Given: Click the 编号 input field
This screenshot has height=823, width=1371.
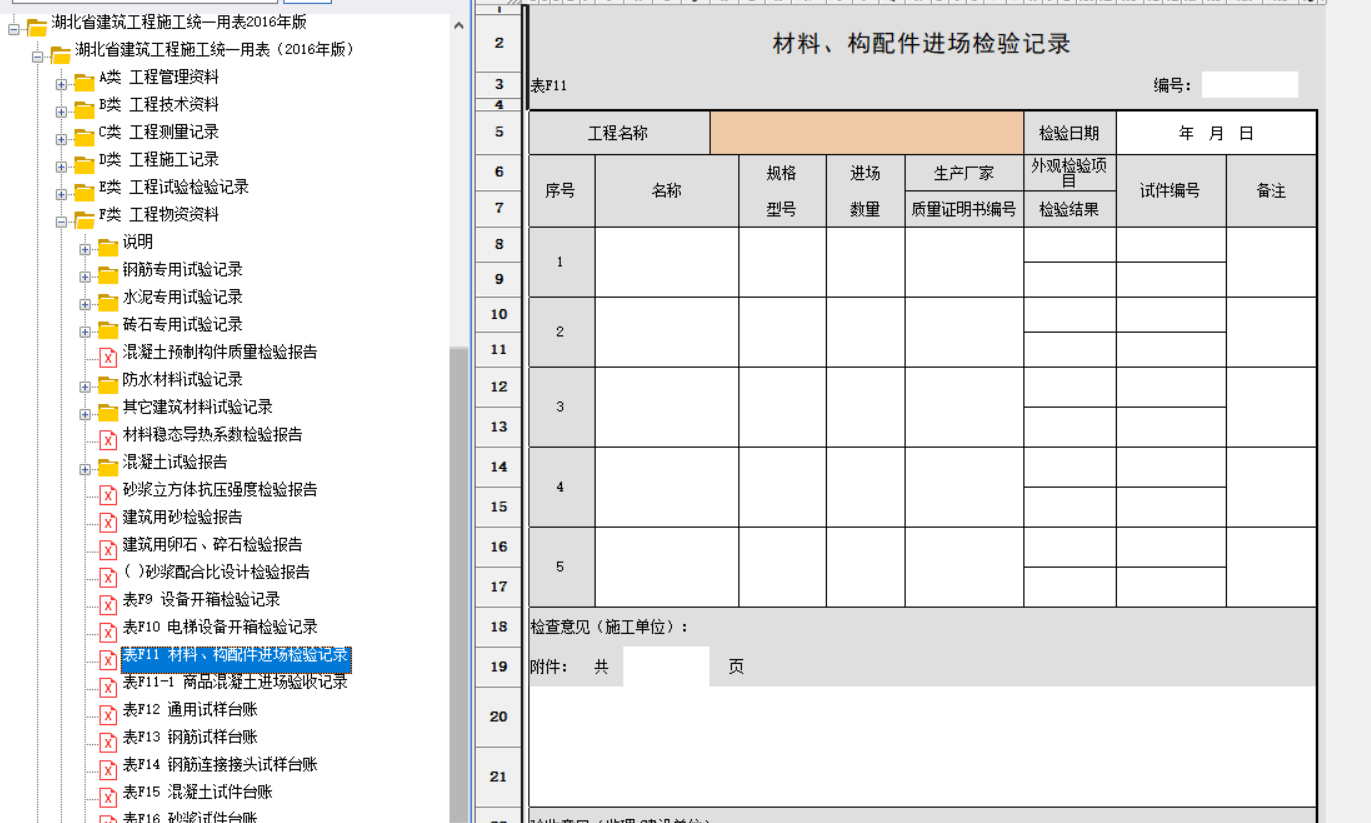Looking at the screenshot, I should 1250,85.
